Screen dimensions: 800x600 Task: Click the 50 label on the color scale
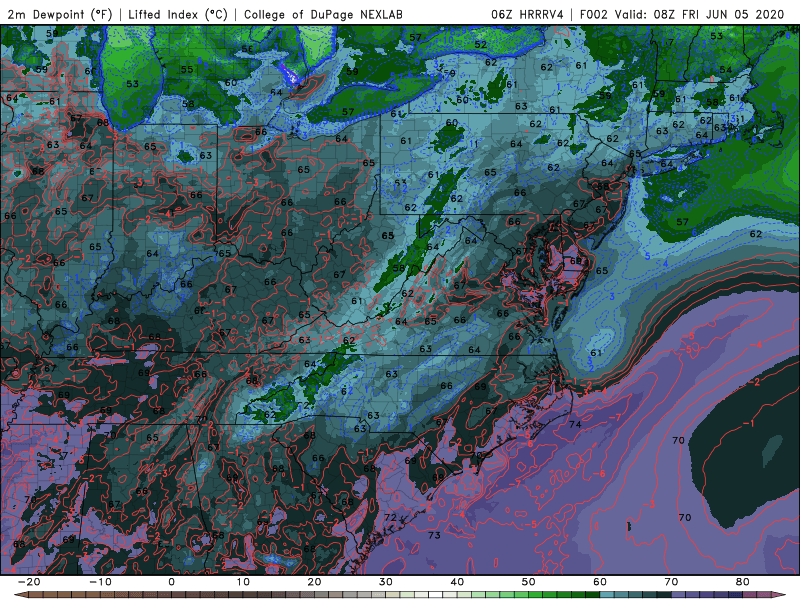pyautogui.click(x=529, y=582)
